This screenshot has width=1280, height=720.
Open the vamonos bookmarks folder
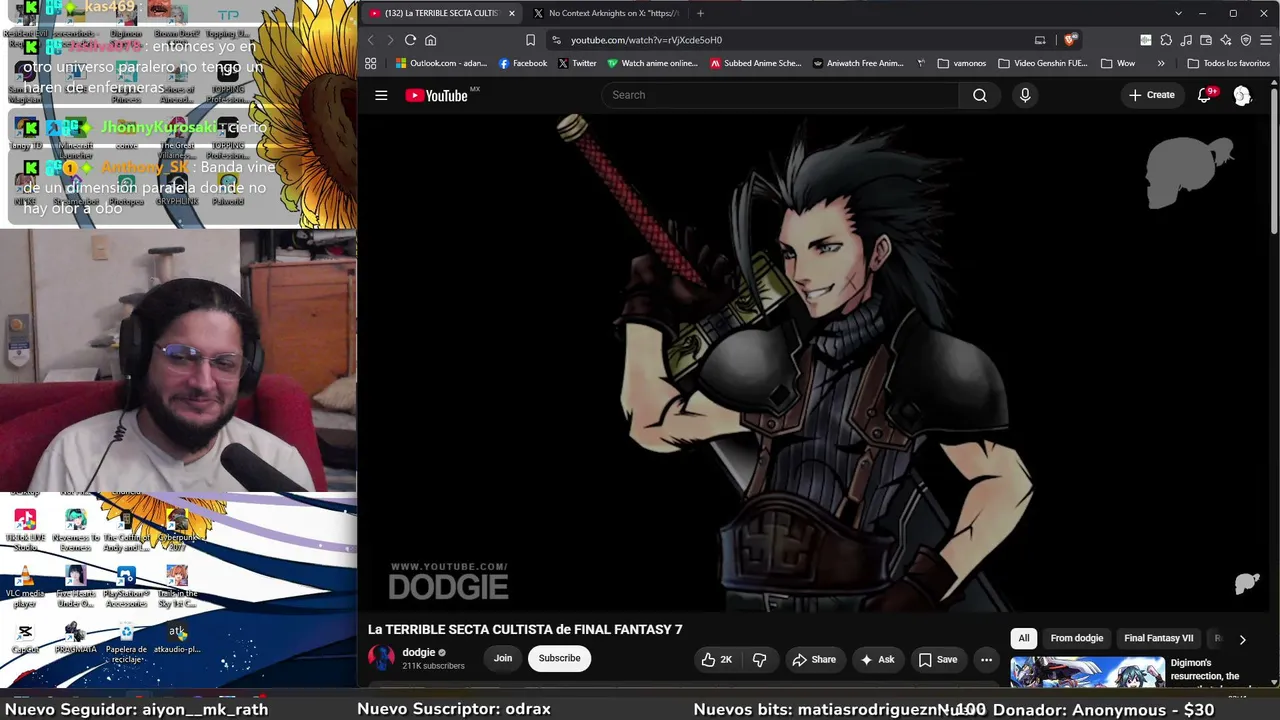(x=962, y=63)
